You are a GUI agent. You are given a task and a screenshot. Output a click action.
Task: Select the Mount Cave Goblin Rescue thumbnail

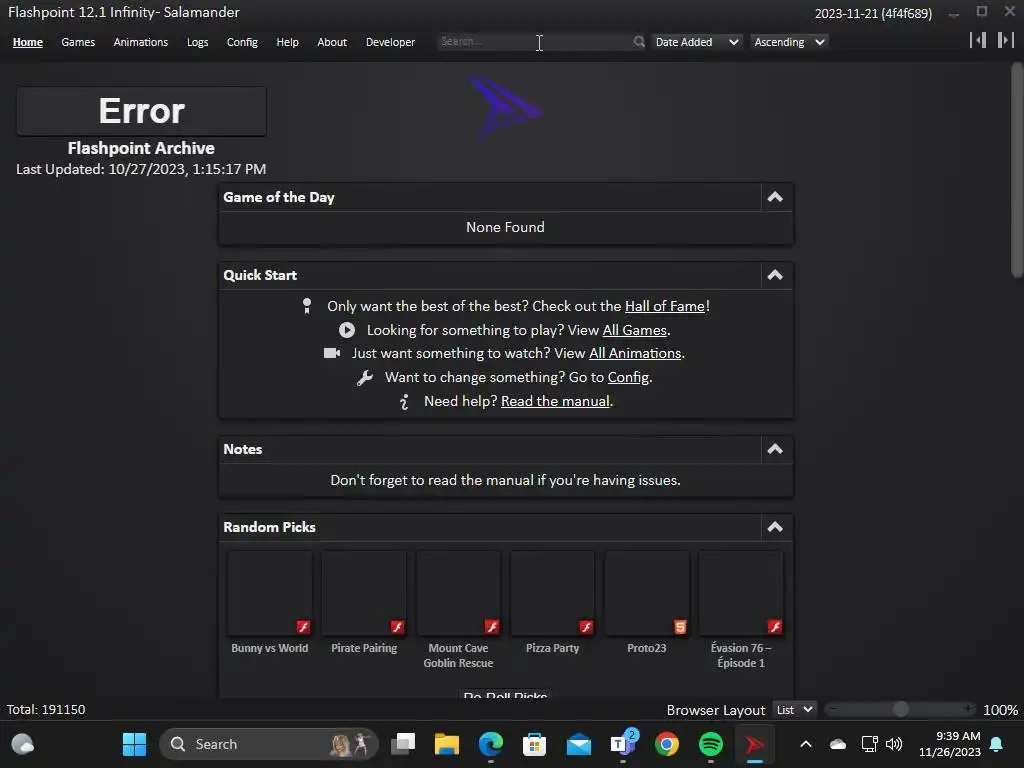(x=458, y=593)
